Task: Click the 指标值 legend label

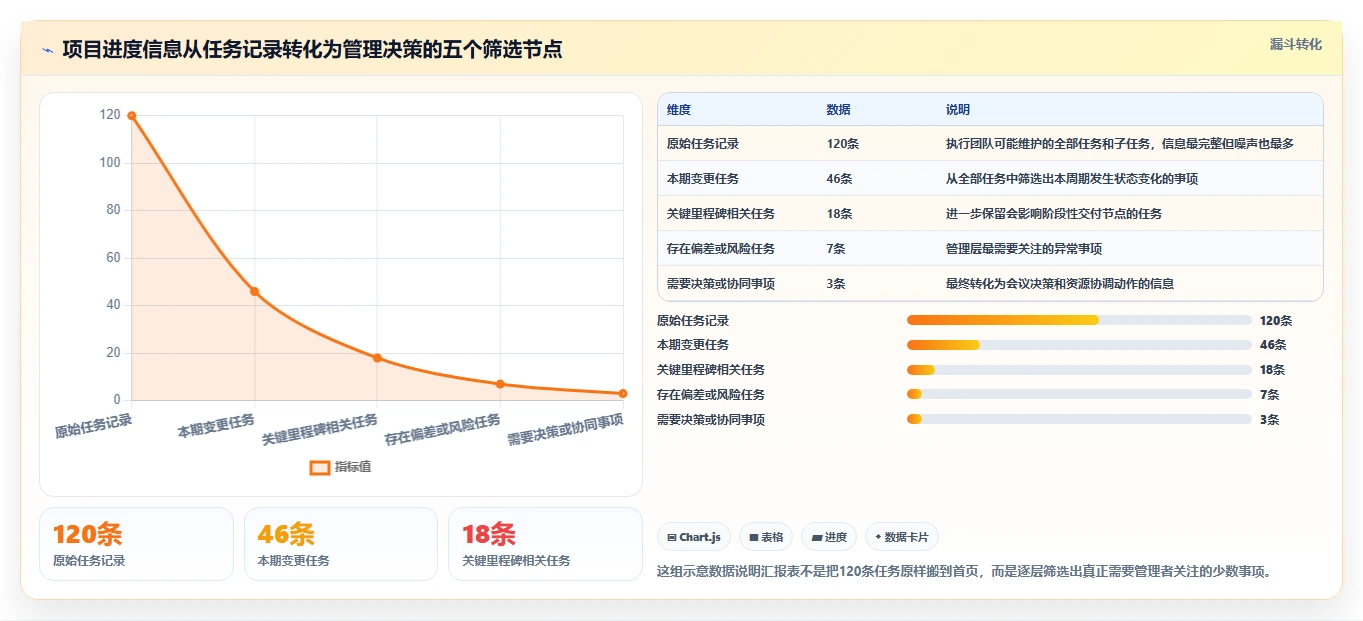Action: click(x=353, y=467)
